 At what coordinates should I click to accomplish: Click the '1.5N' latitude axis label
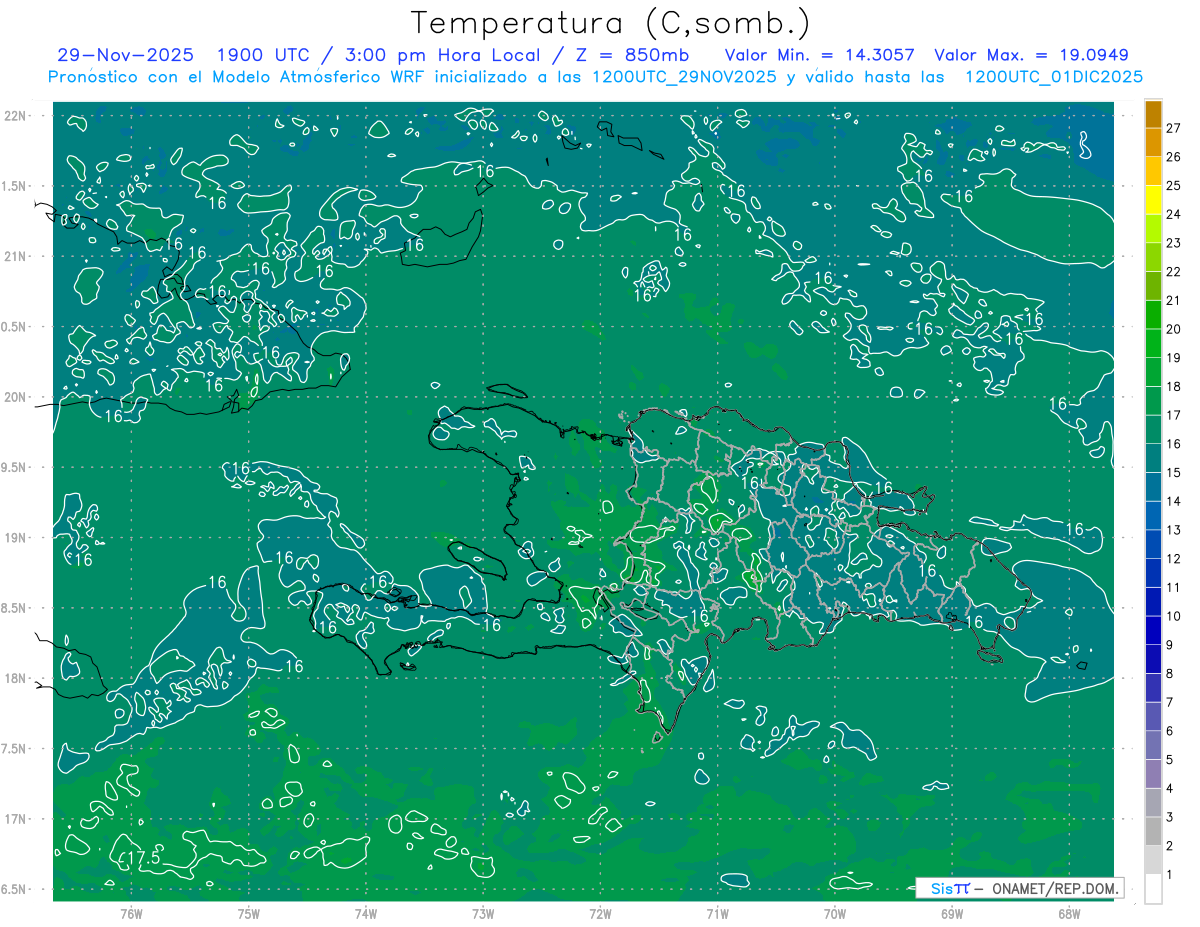14,186
